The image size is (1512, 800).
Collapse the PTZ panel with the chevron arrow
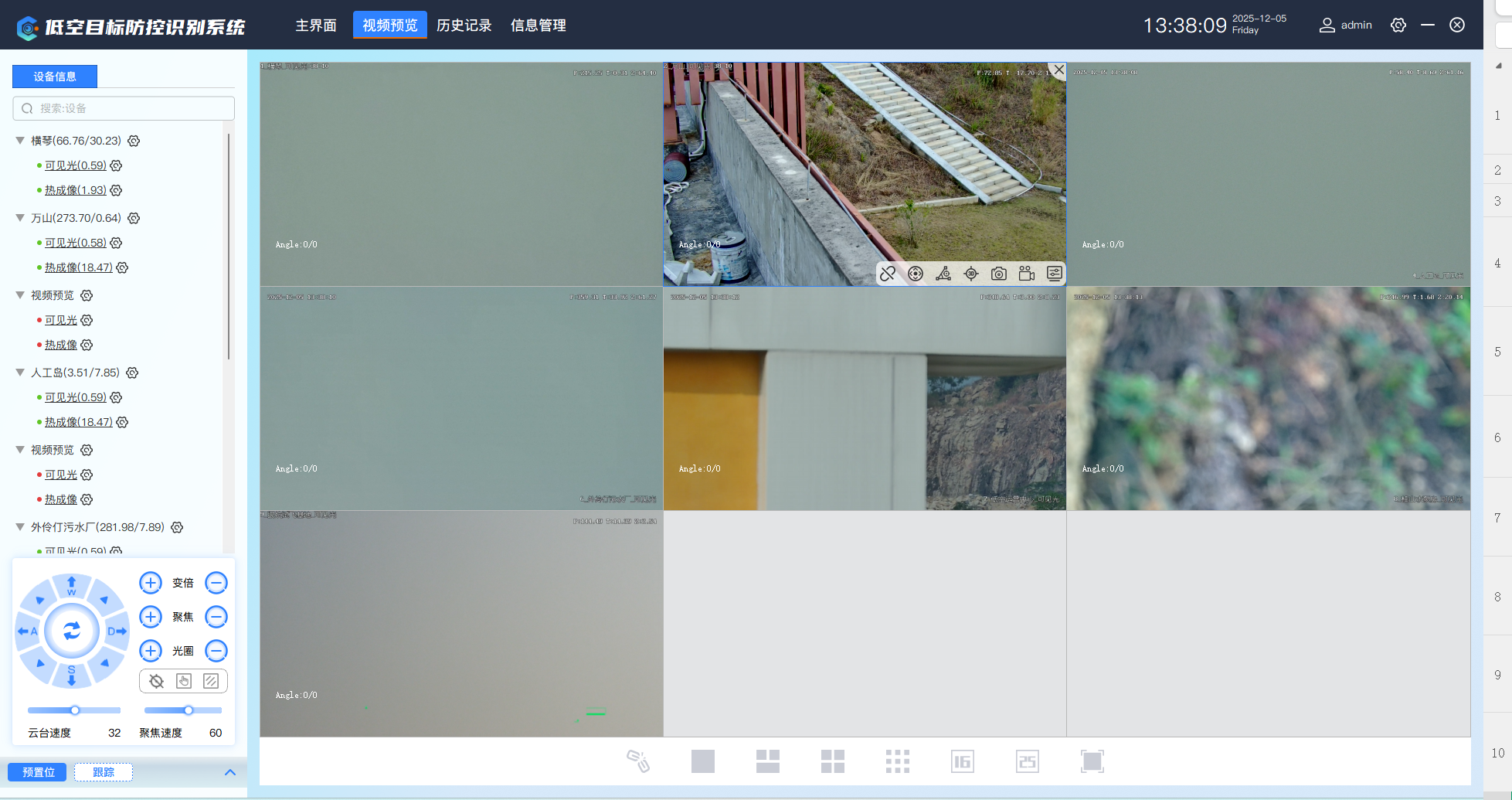[230, 772]
